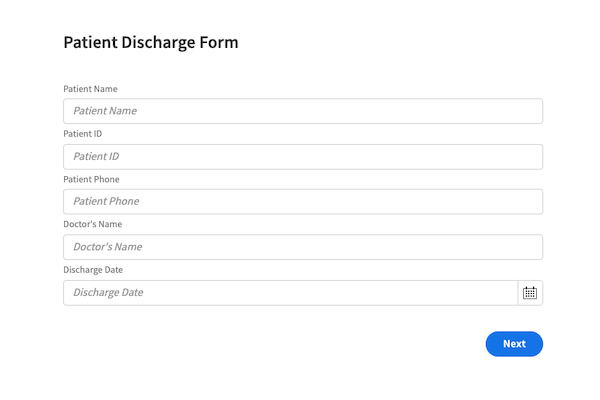The height and width of the screenshot is (400, 600).
Task: Click the Next button
Action: point(514,344)
